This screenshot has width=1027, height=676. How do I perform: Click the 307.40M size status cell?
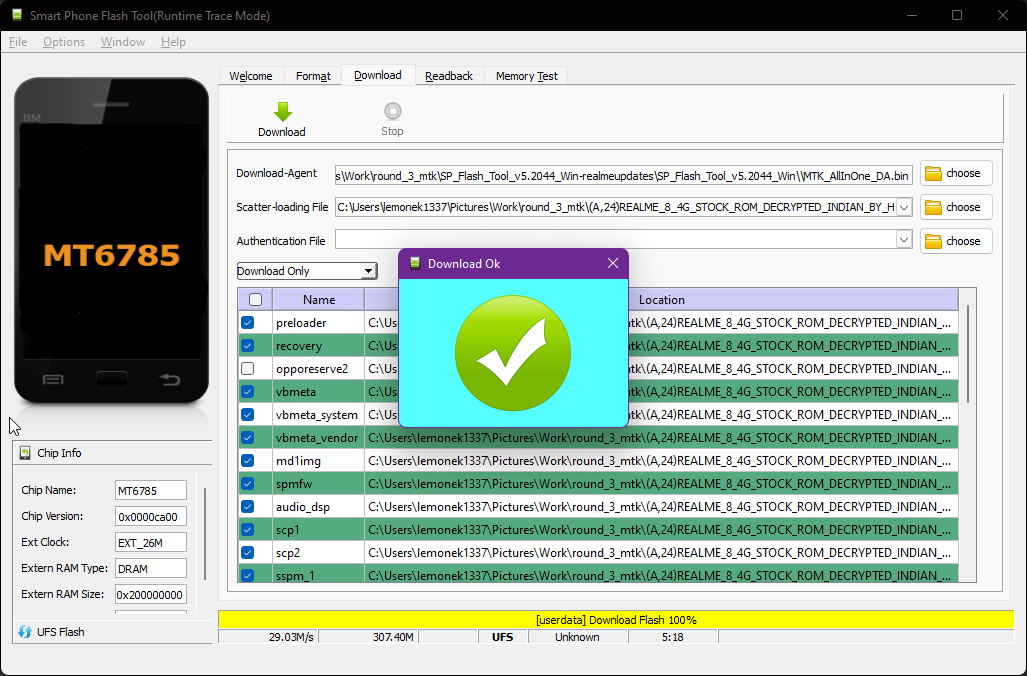tap(368, 637)
